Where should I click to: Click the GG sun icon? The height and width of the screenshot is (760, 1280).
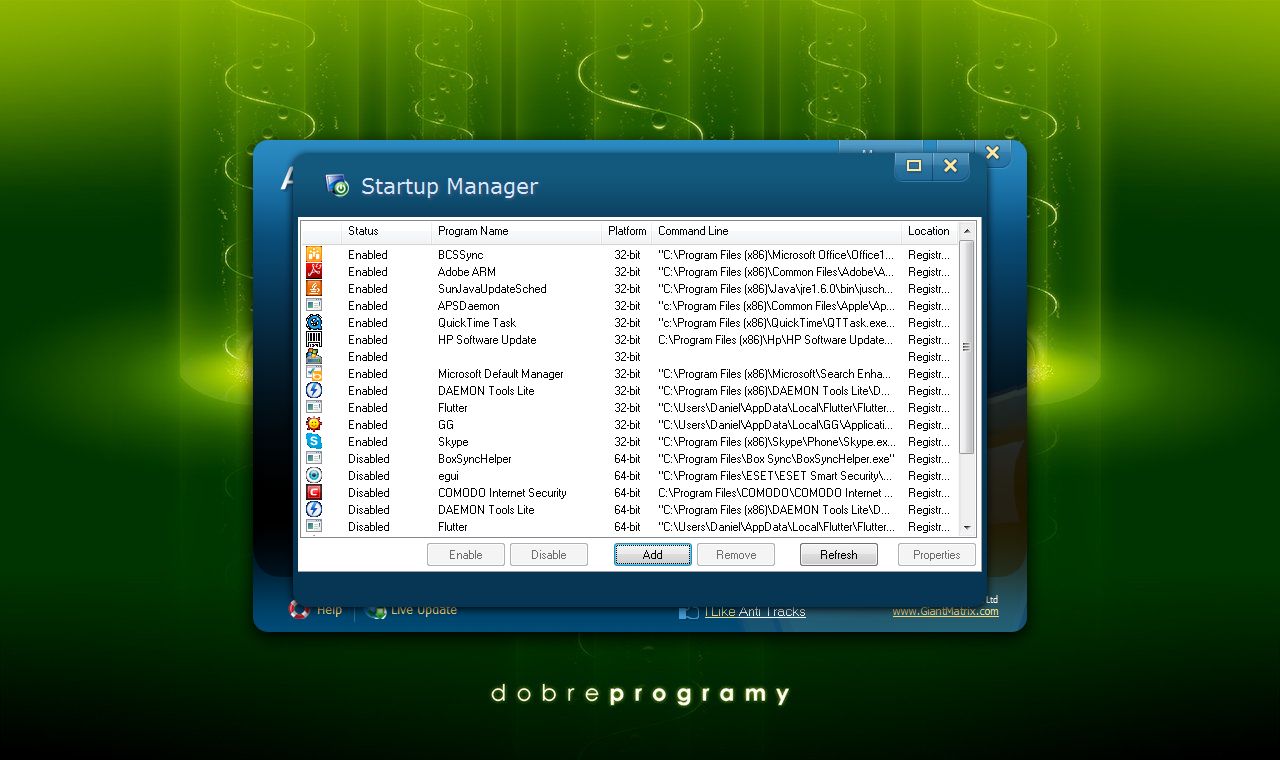pyautogui.click(x=314, y=425)
